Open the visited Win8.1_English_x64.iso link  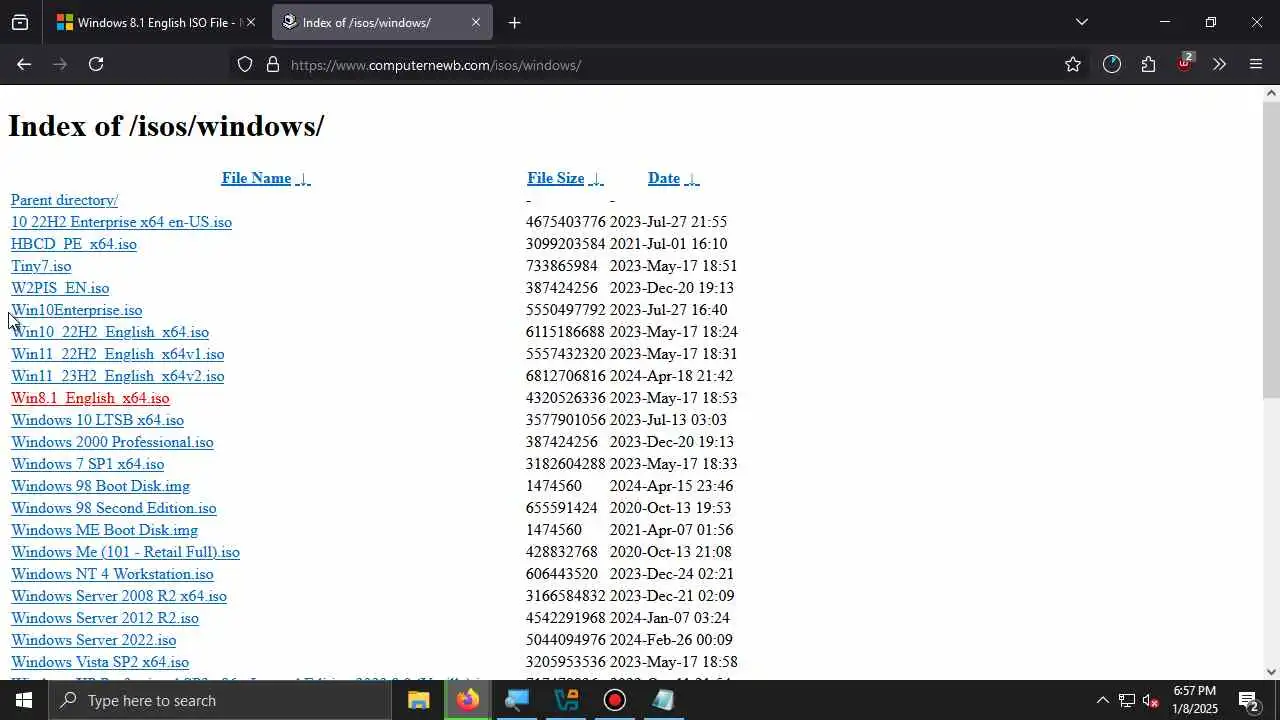pos(90,398)
